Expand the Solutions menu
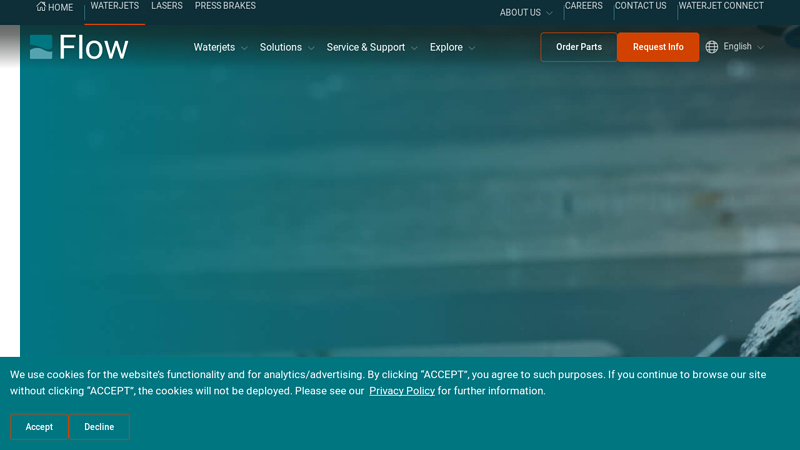The width and height of the screenshot is (800, 450). pyautogui.click(x=286, y=47)
